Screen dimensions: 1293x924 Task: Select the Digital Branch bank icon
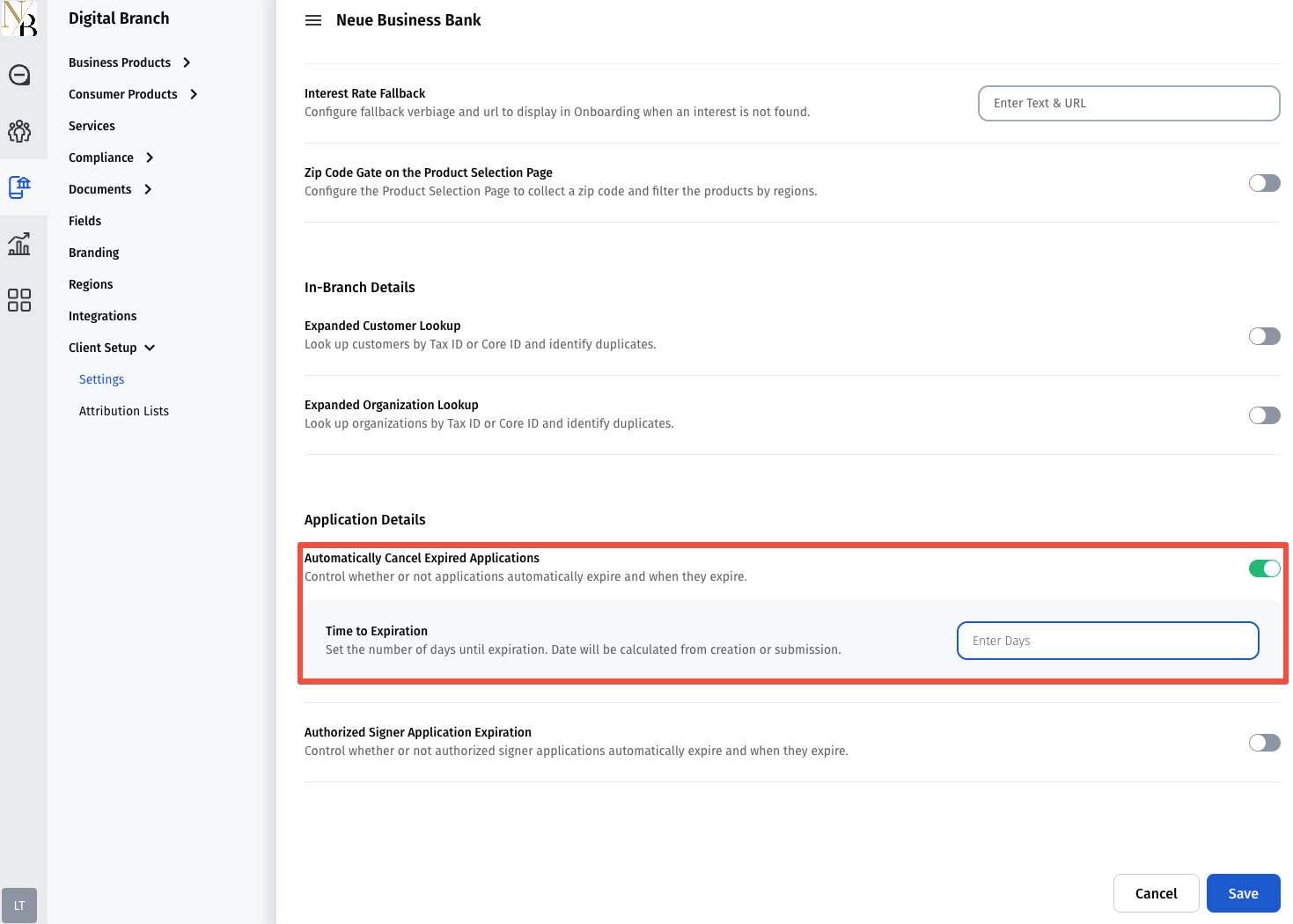[19, 187]
